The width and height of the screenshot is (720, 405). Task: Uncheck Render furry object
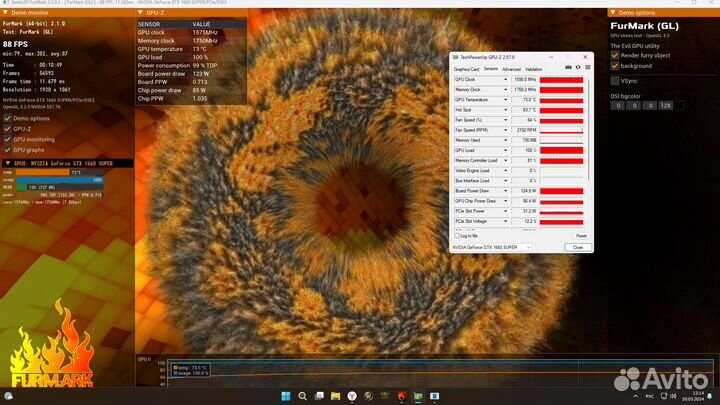tap(615, 56)
